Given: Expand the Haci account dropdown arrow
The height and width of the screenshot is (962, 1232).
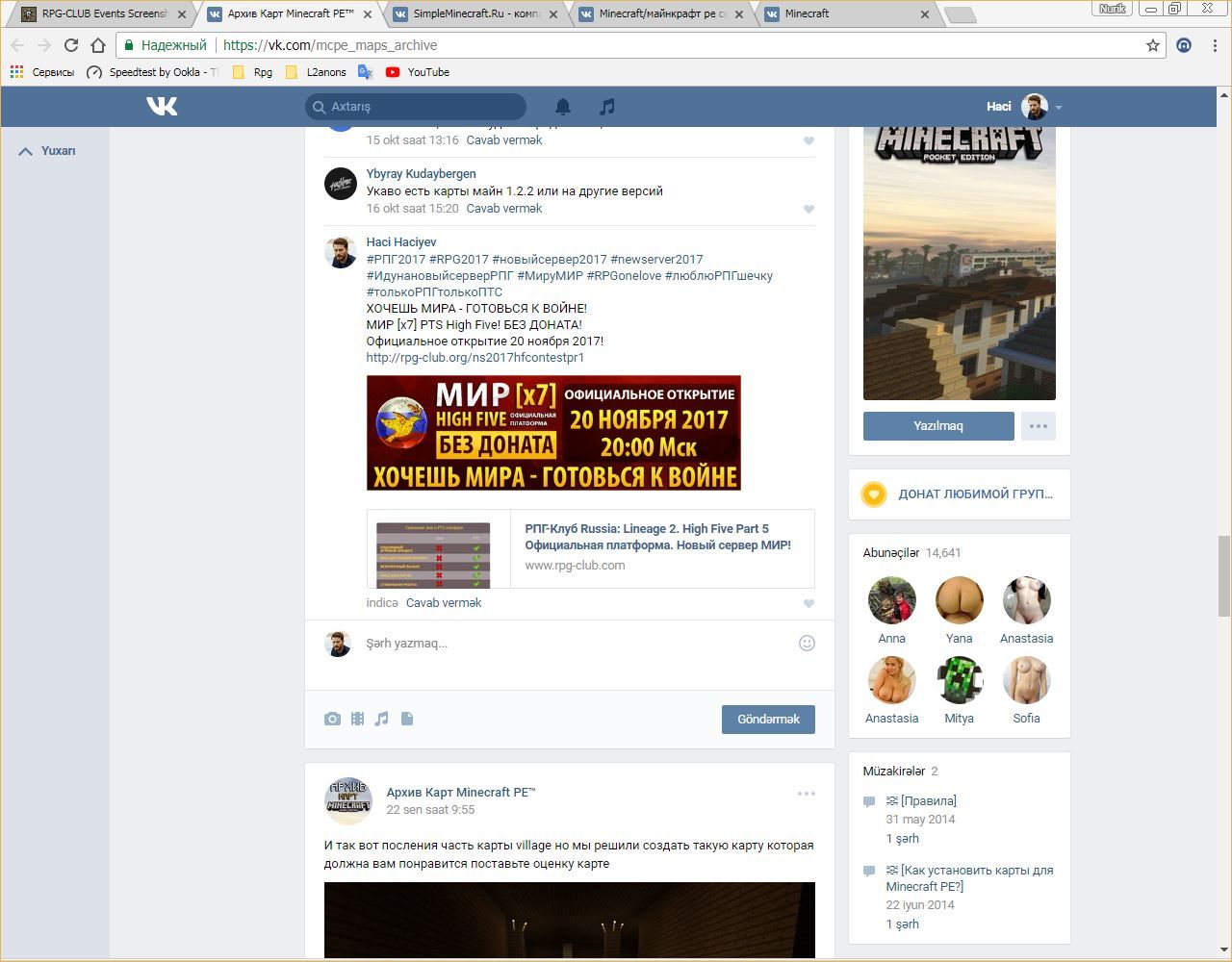Looking at the screenshot, I should click(1059, 107).
